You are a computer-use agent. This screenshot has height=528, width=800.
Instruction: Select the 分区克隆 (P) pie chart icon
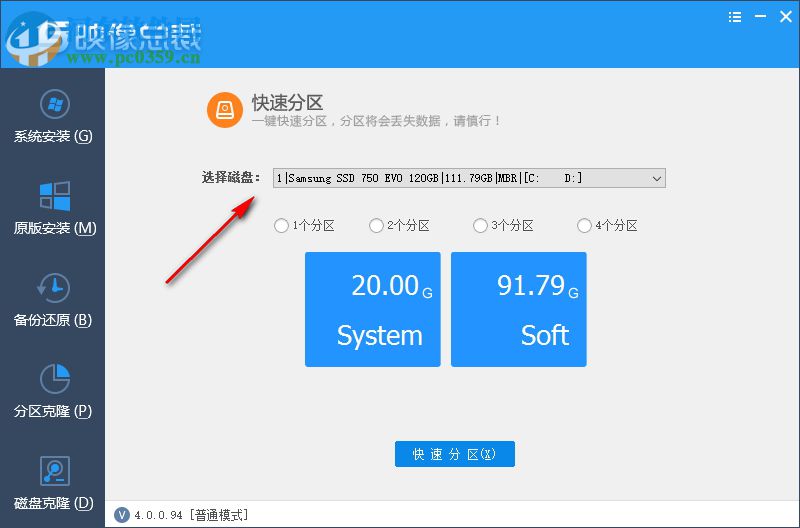[x=55, y=379]
